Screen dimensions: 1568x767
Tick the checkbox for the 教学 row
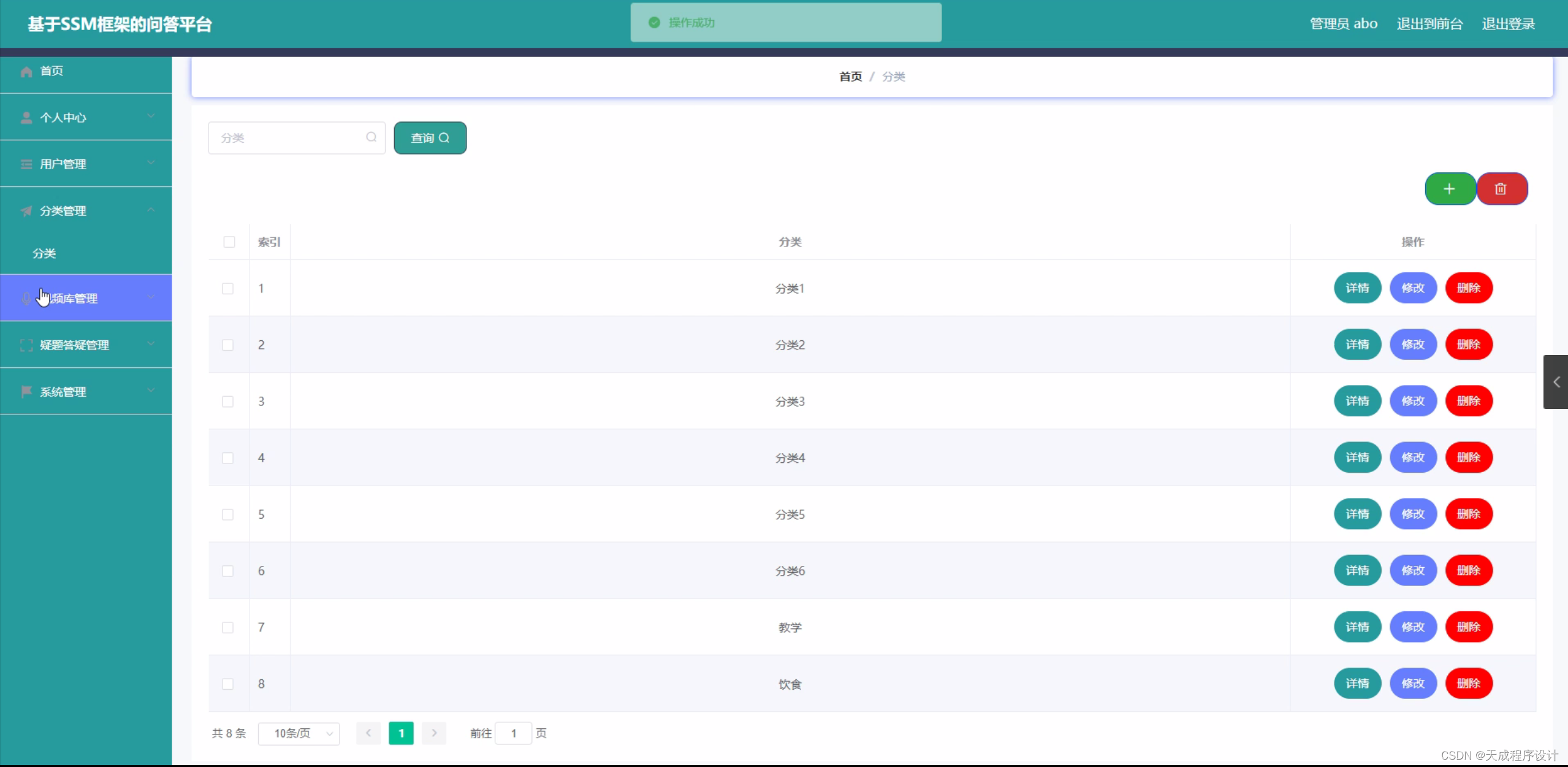(x=227, y=627)
